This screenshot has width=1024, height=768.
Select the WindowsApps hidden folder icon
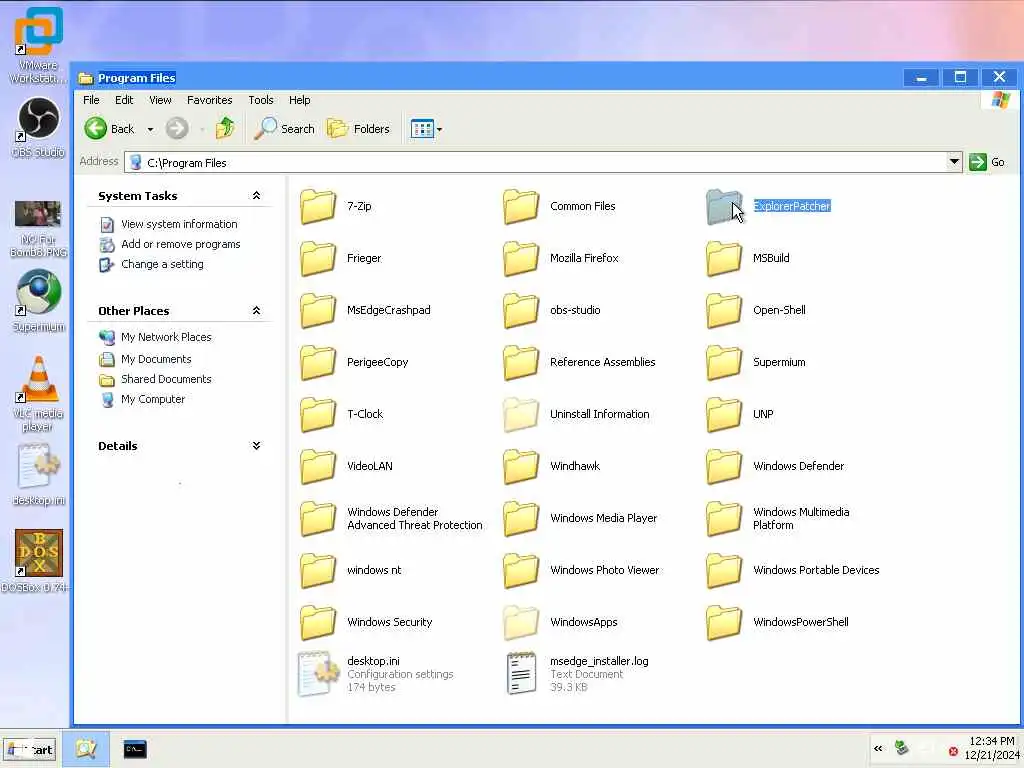click(x=521, y=622)
